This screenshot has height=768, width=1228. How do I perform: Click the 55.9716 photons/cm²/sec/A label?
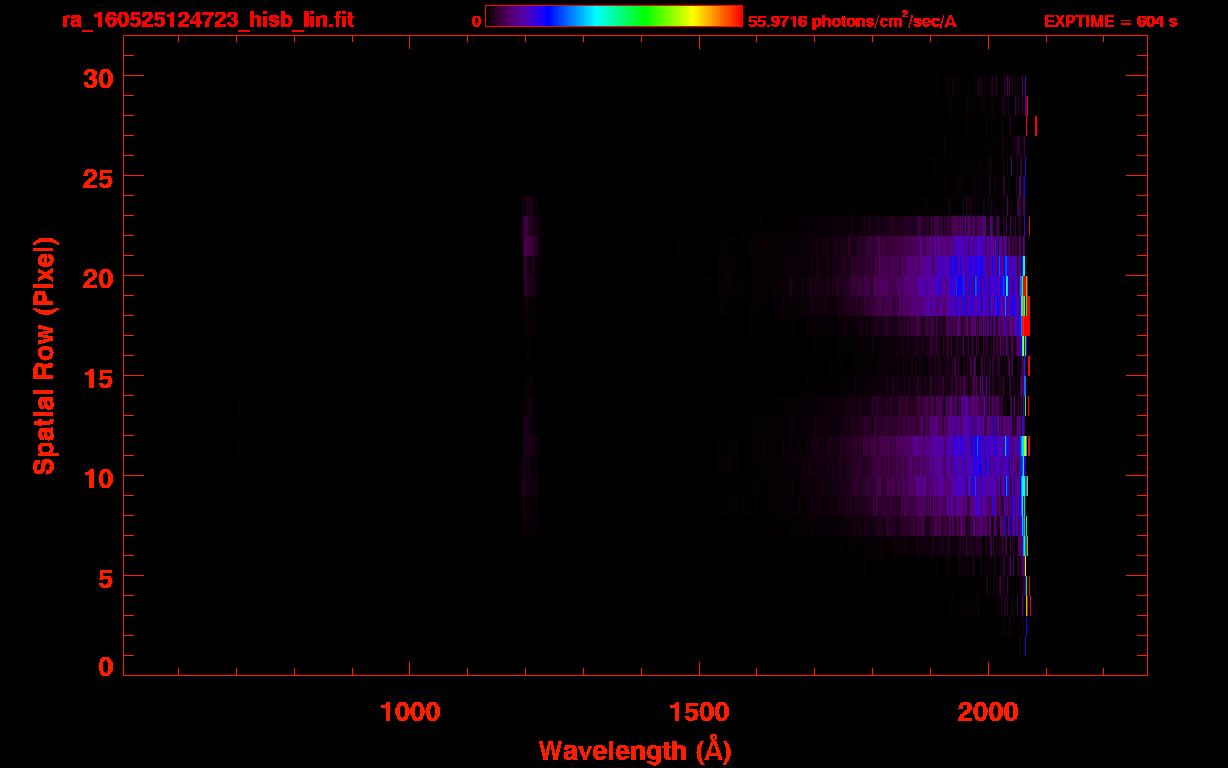[x=852, y=20]
